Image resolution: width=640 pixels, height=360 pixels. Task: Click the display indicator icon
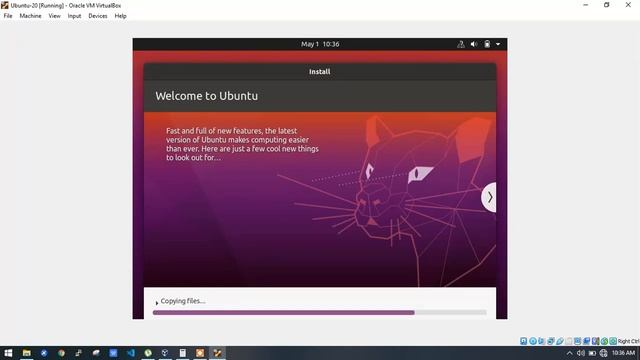coord(577,341)
